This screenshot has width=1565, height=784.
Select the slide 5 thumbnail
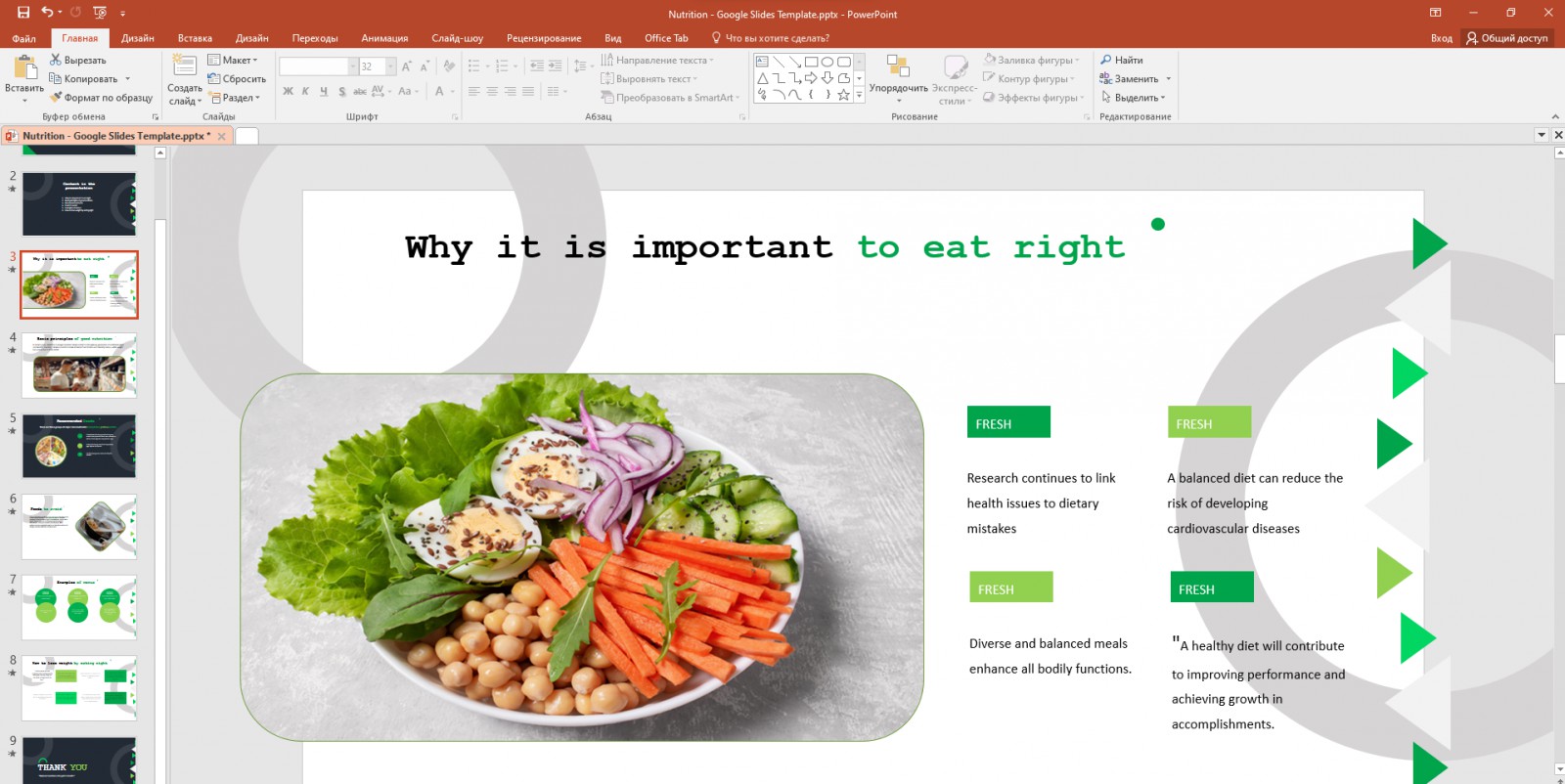(79, 446)
